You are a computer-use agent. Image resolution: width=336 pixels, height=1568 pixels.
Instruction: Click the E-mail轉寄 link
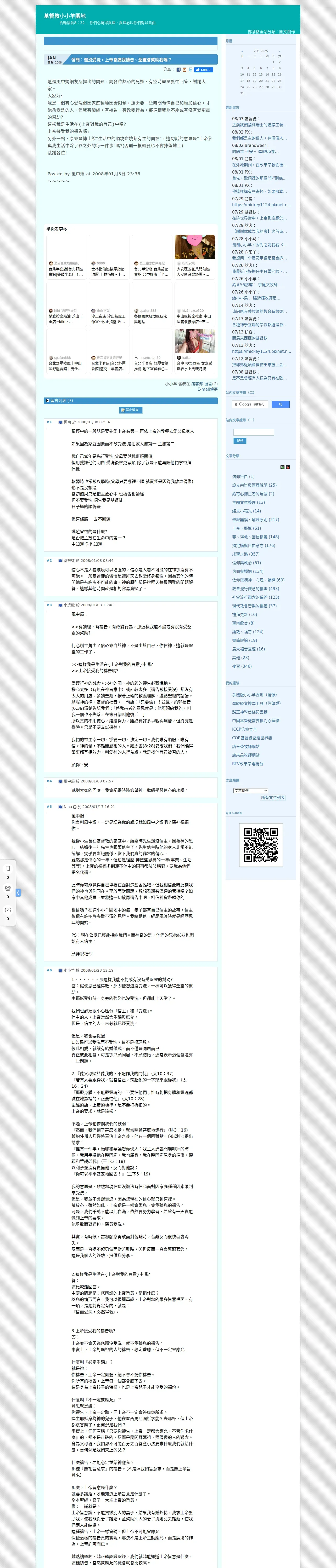pos(207,390)
